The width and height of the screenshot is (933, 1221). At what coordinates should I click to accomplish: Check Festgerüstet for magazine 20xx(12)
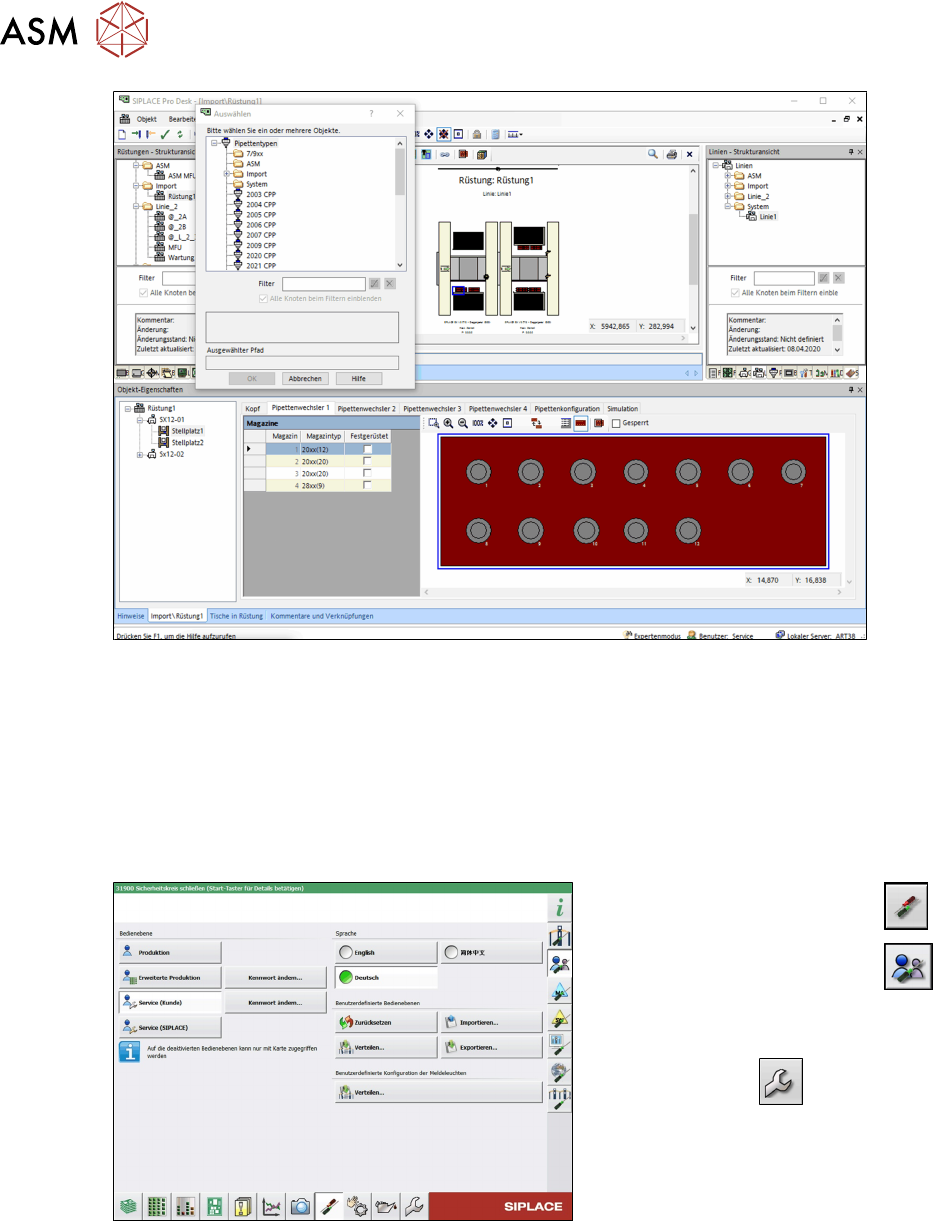[x=367, y=451]
